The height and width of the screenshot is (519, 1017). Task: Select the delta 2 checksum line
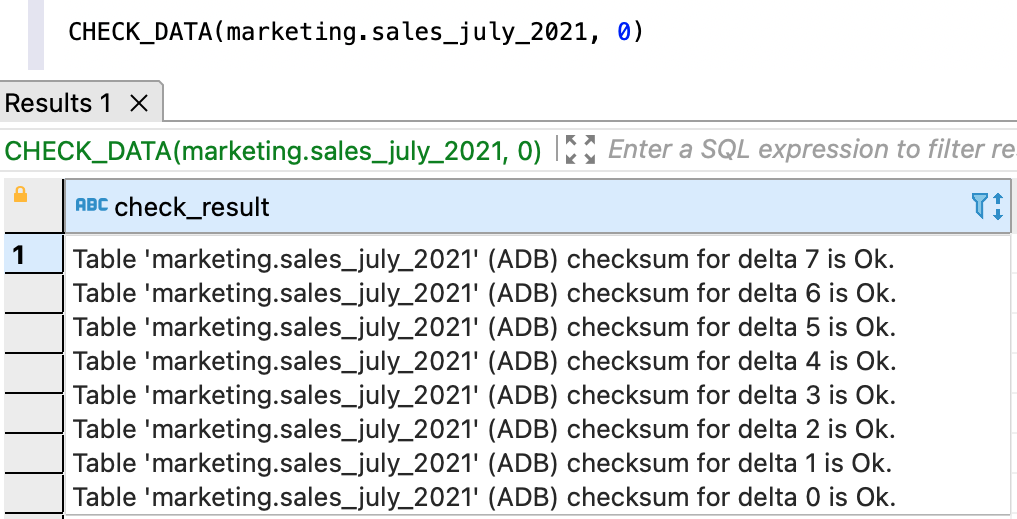point(483,430)
